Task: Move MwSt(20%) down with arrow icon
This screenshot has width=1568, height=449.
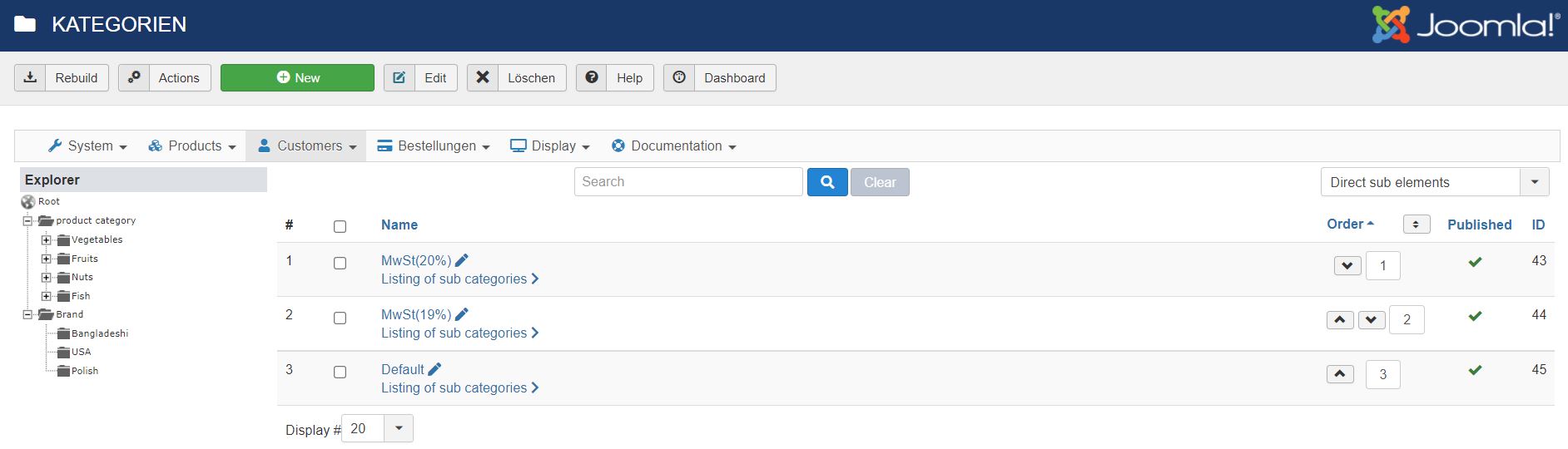Action: pyautogui.click(x=1347, y=266)
